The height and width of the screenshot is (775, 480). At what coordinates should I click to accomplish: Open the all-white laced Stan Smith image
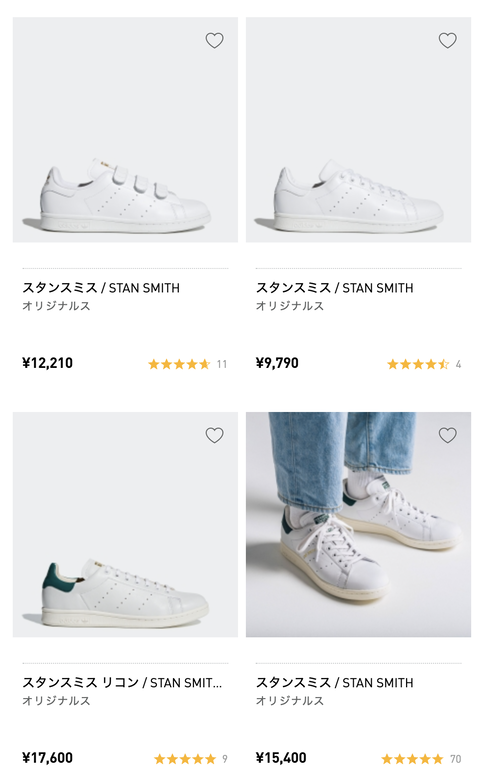[x=358, y=130]
